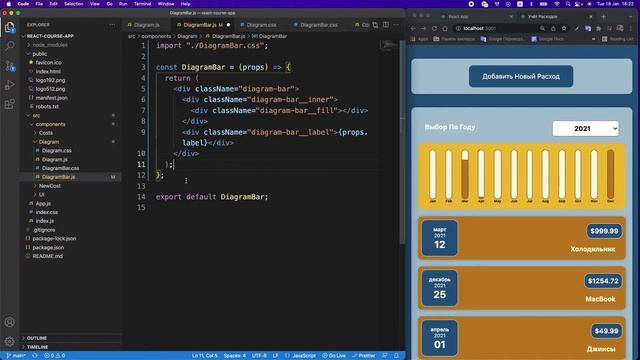Viewport: 640px width, 360px height.
Task: Reload the localhost page
Action: (434, 28)
